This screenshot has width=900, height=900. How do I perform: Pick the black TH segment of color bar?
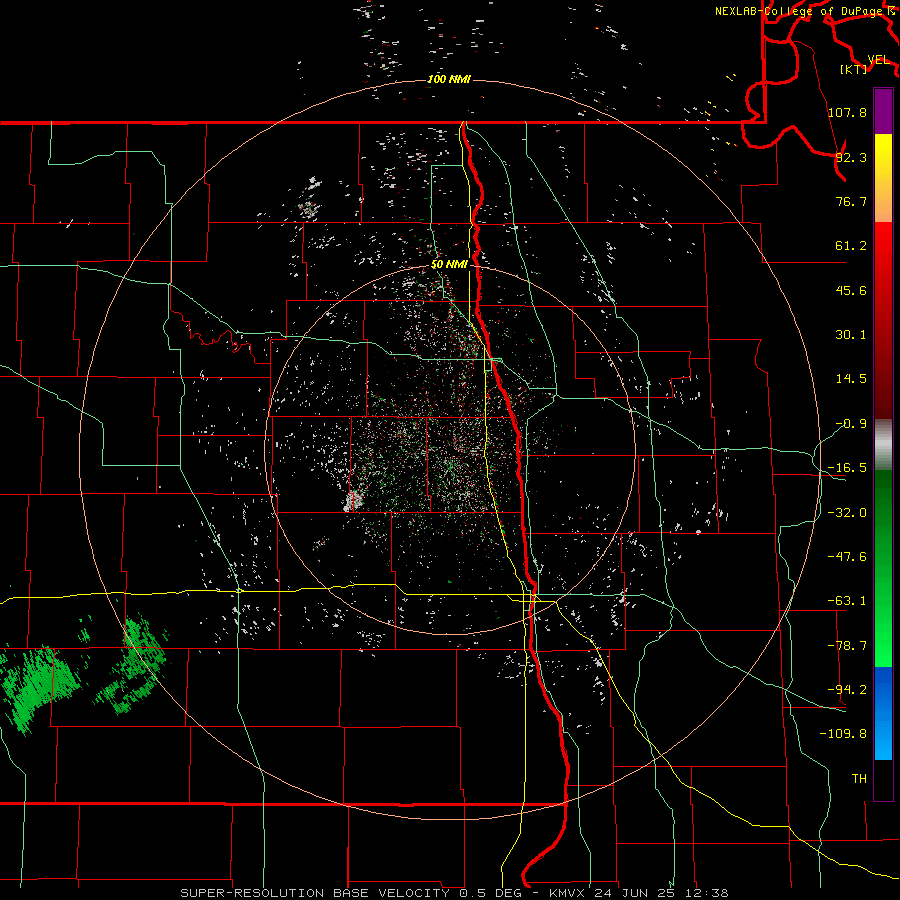pyautogui.click(x=883, y=779)
